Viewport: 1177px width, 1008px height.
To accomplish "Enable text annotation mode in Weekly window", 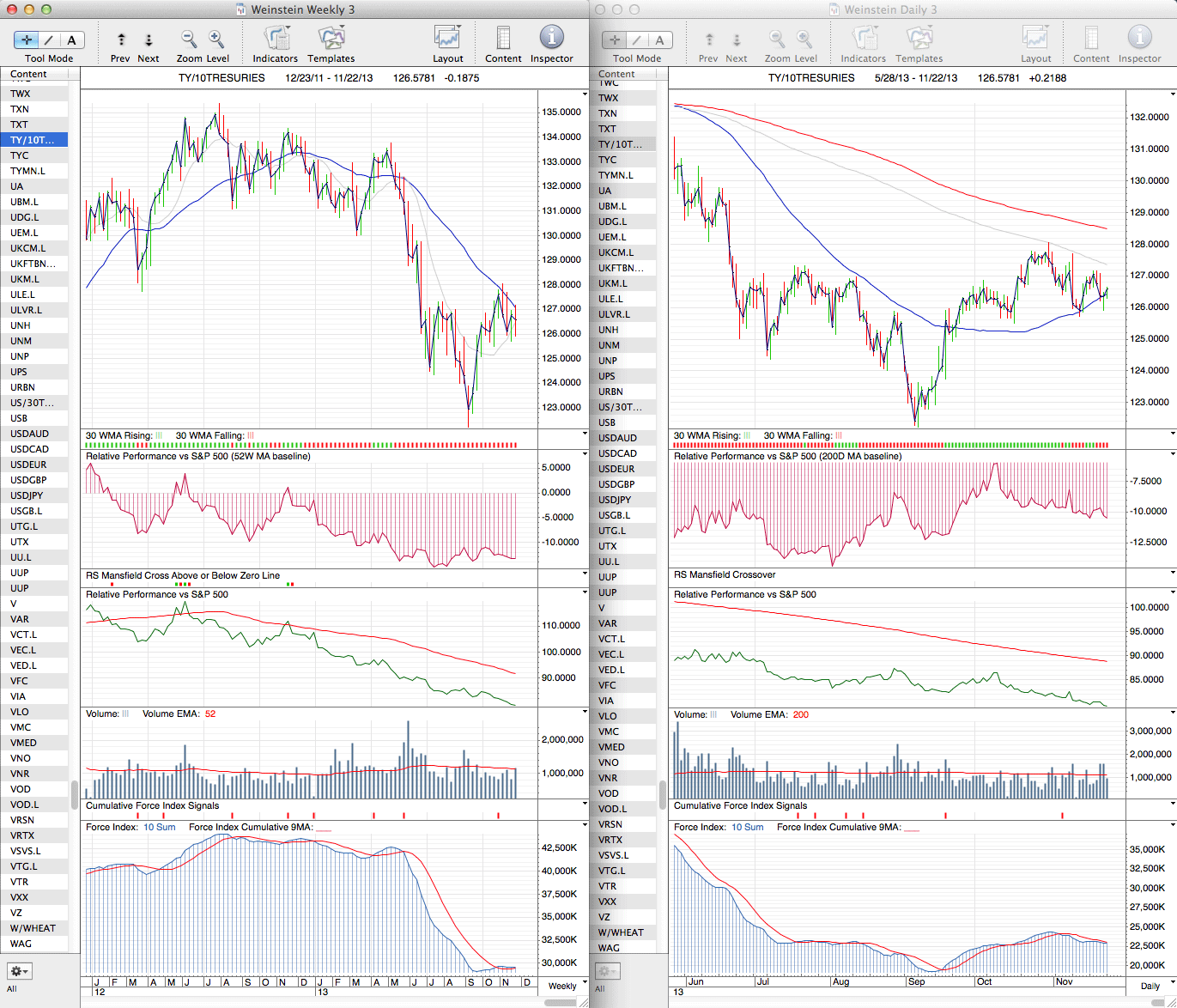I will point(71,39).
